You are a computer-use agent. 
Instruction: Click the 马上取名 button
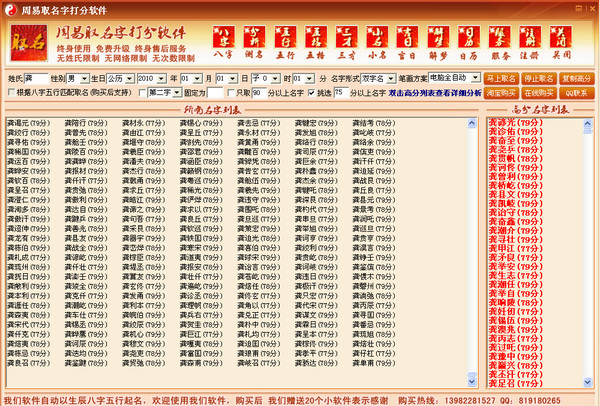point(503,77)
